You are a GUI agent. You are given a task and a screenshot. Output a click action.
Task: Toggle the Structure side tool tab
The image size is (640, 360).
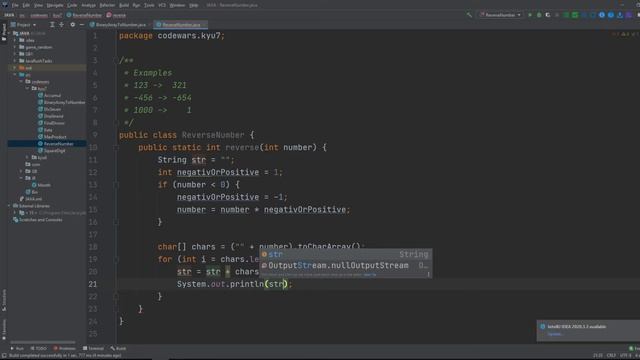[x=4, y=300]
